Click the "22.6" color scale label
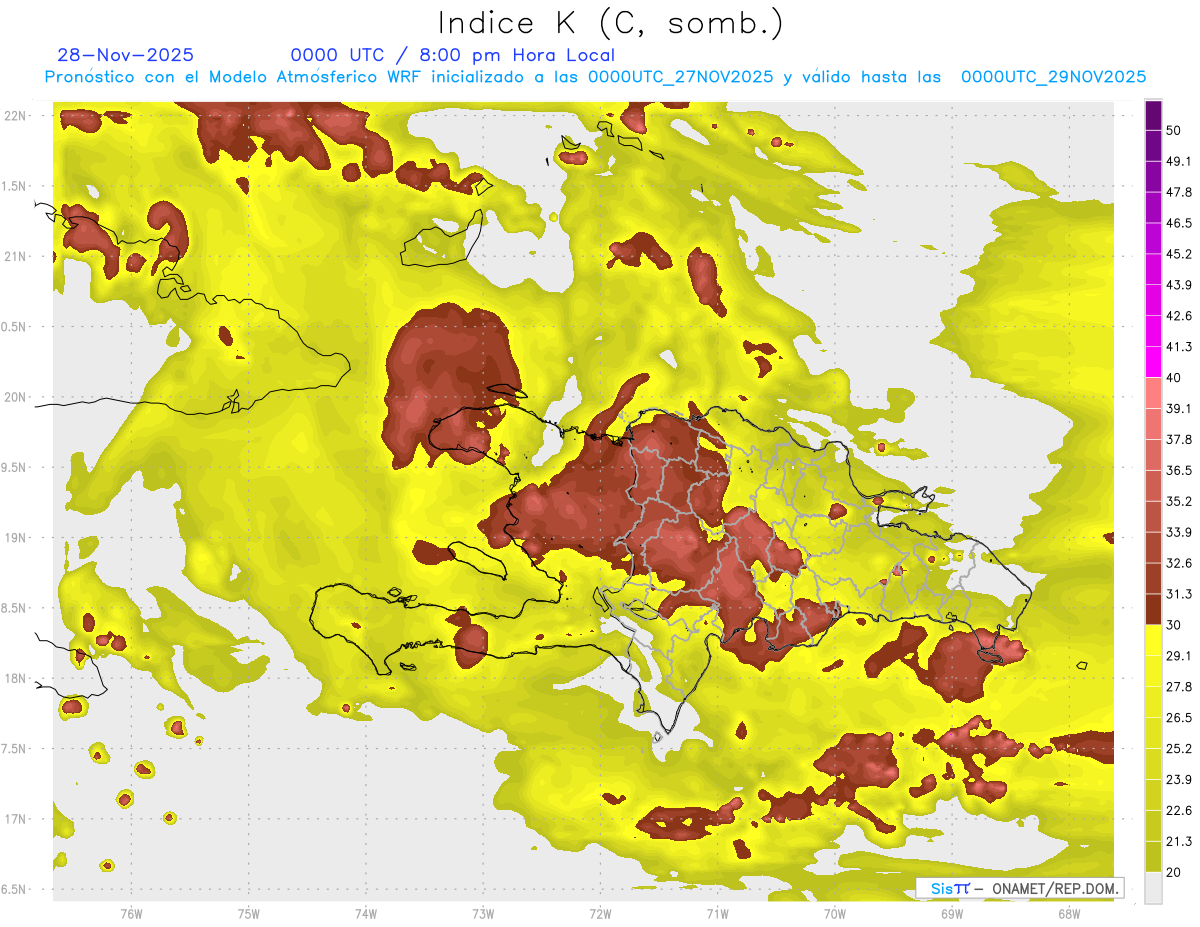Screen dimensions: 1200x927 pos(1179,811)
